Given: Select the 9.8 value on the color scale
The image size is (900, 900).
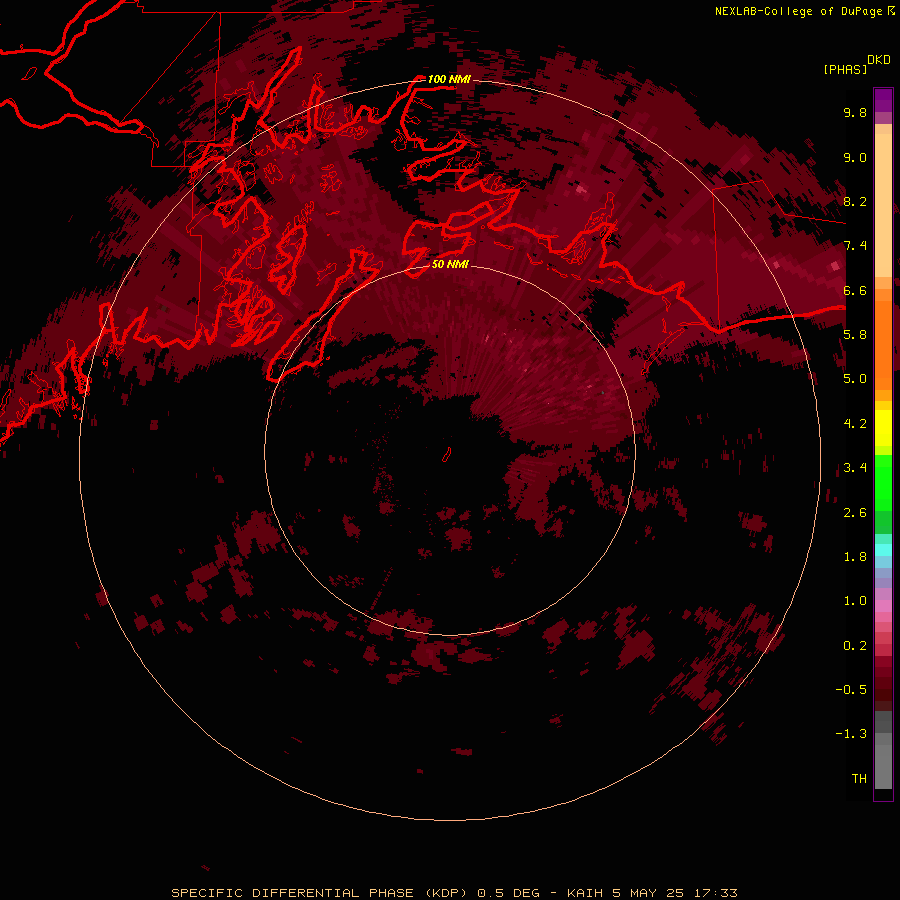Looking at the screenshot, I should tap(855, 112).
